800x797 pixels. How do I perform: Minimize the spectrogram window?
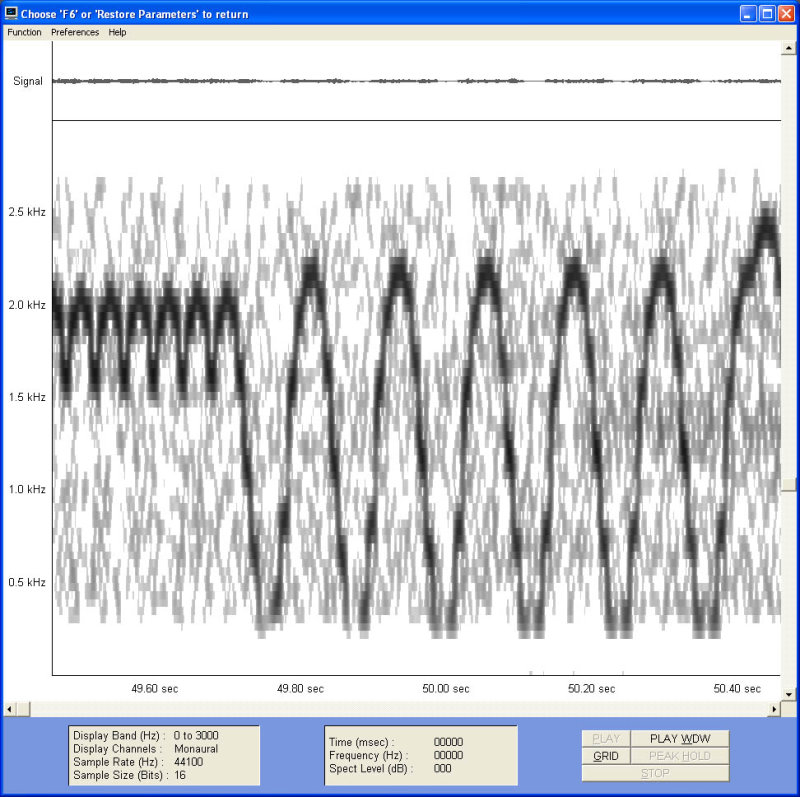tap(748, 14)
